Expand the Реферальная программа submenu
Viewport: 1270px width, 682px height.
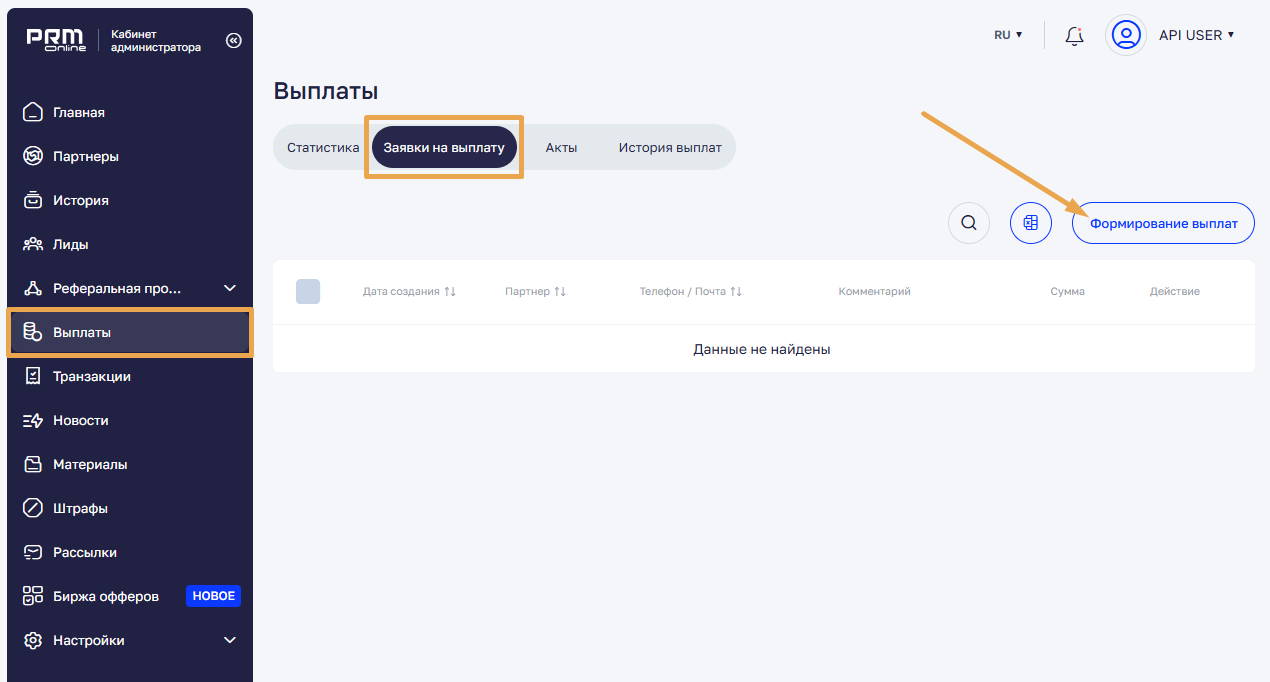[229, 288]
